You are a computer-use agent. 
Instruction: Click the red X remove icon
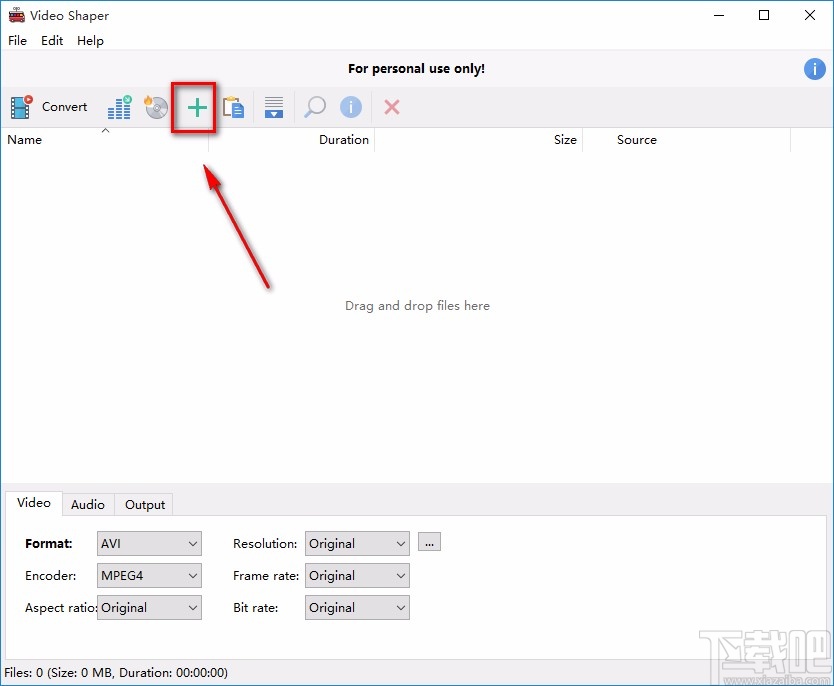point(392,107)
